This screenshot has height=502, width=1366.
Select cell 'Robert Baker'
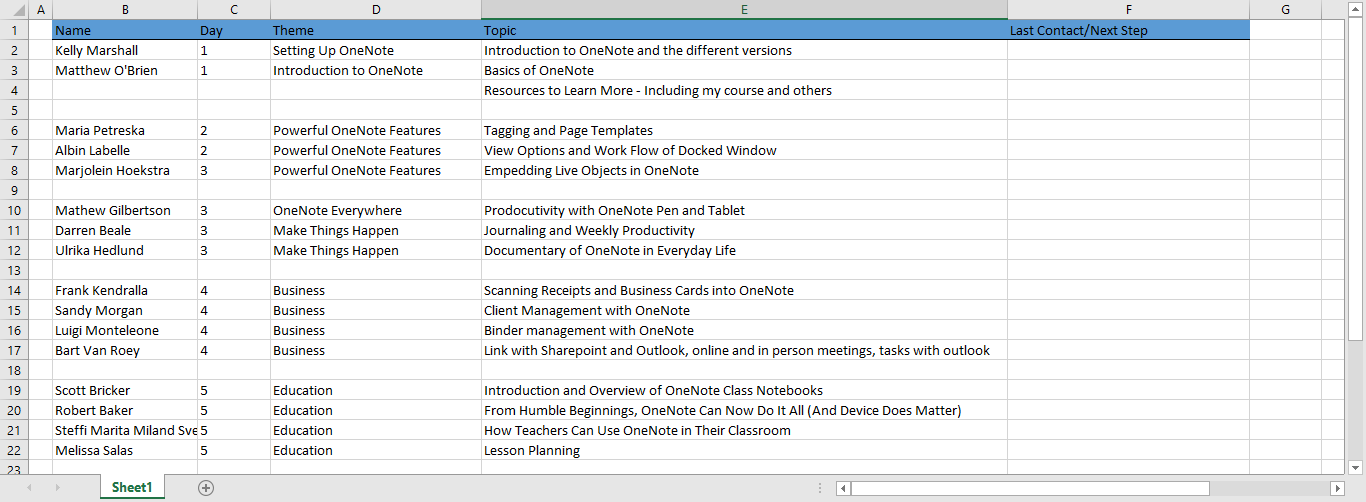[125, 410]
